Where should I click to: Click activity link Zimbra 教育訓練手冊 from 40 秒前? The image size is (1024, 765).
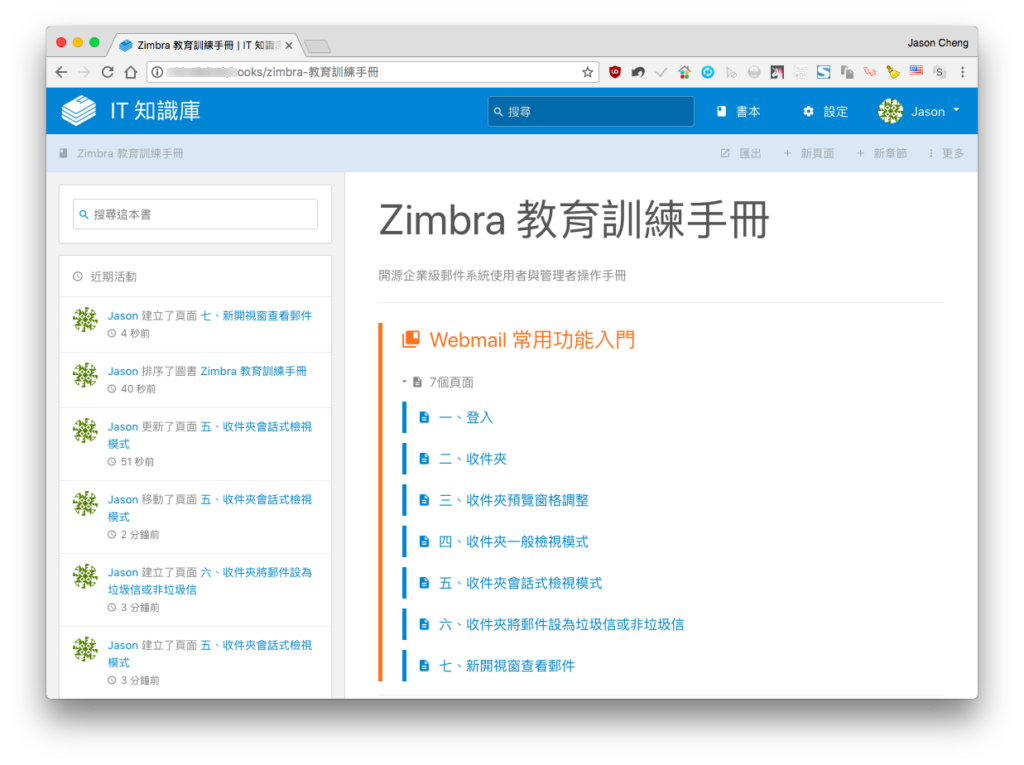tap(253, 371)
